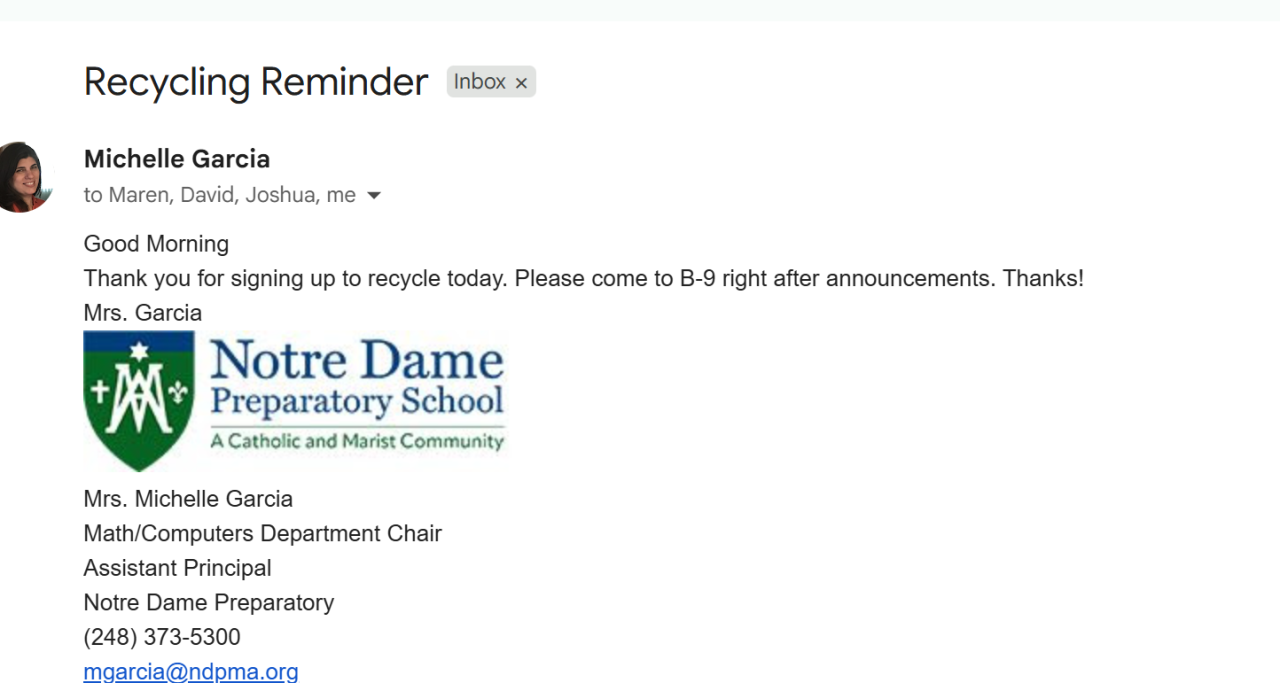Click the Catholic and Marist Community tagline

click(356, 441)
